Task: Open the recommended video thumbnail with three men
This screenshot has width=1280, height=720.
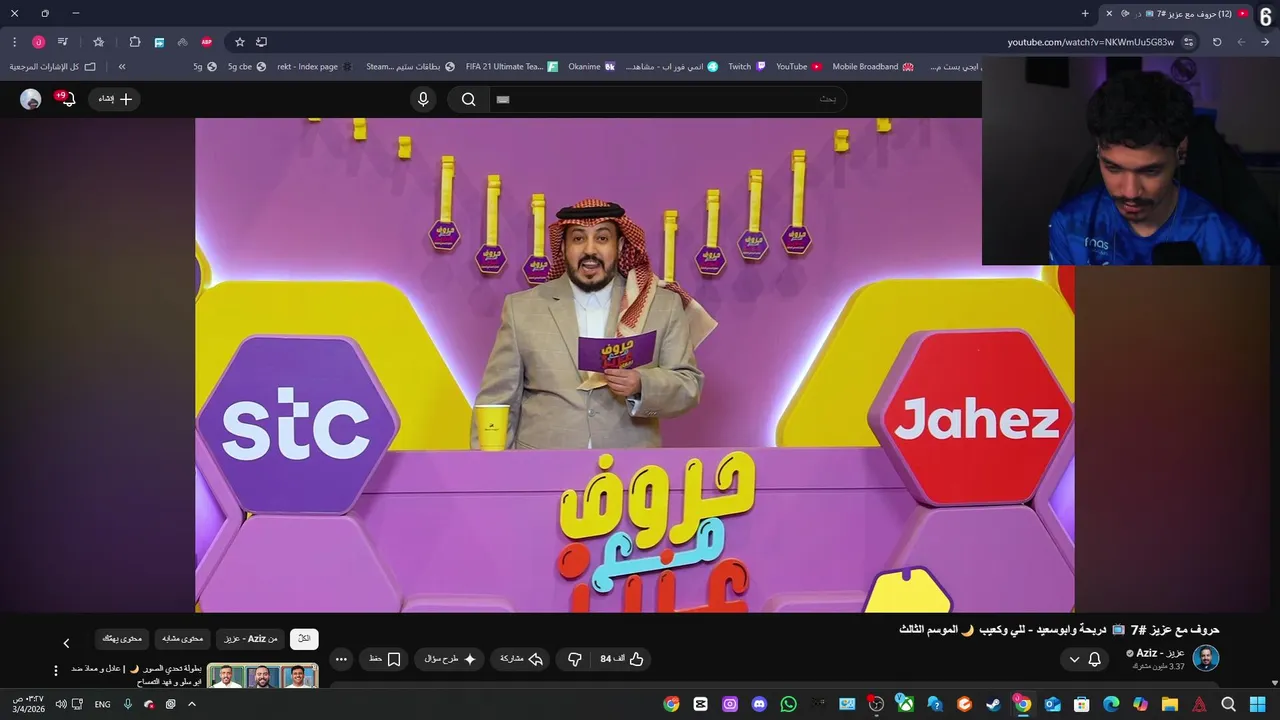Action: [262, 675]
